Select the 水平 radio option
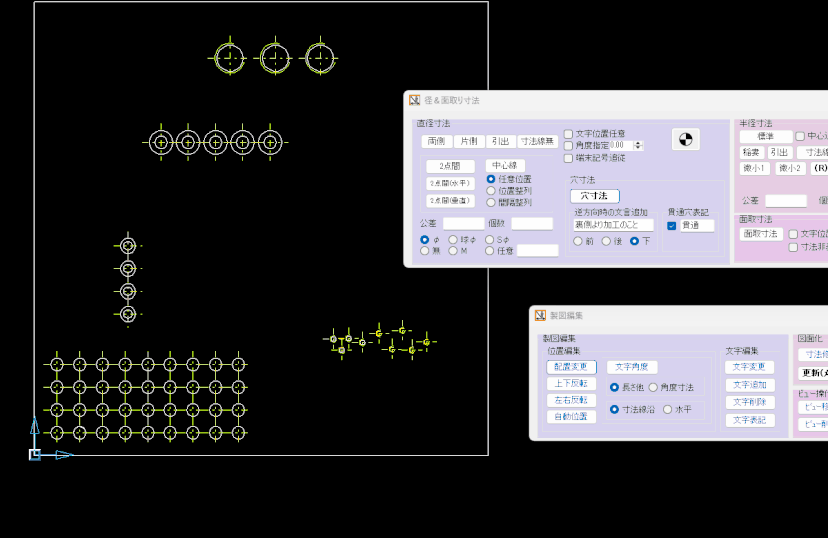828x538 pixels. pyautogui.click(x=667, y=409)
